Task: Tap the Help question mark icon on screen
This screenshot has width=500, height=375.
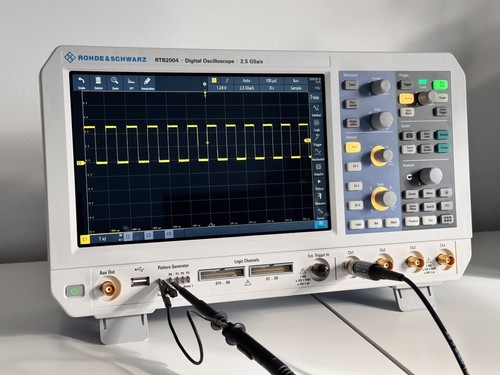Action: pyautogui.click(x=314, y=98)
